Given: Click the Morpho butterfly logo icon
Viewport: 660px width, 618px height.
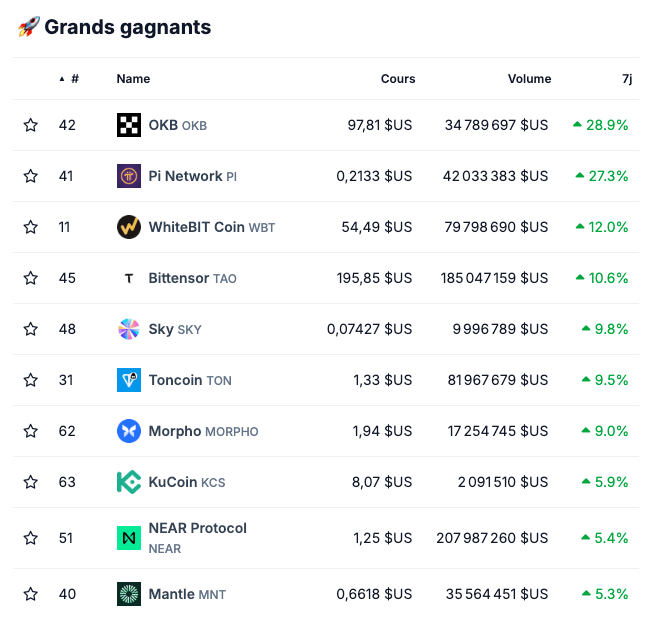Looking at the screenshot, I should tap(129, 431).
